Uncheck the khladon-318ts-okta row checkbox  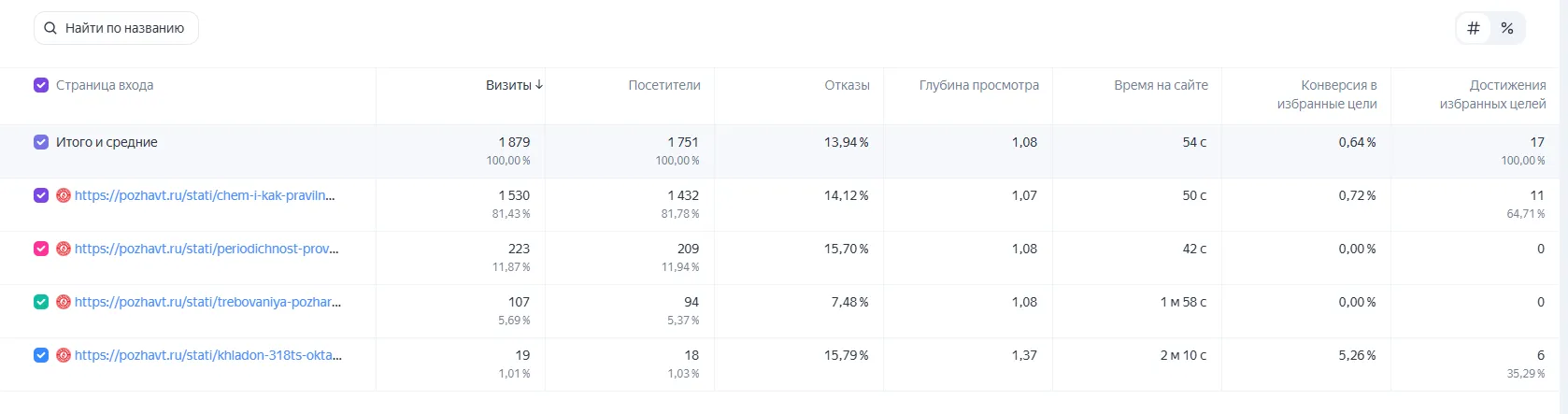[x=41, y=355]
